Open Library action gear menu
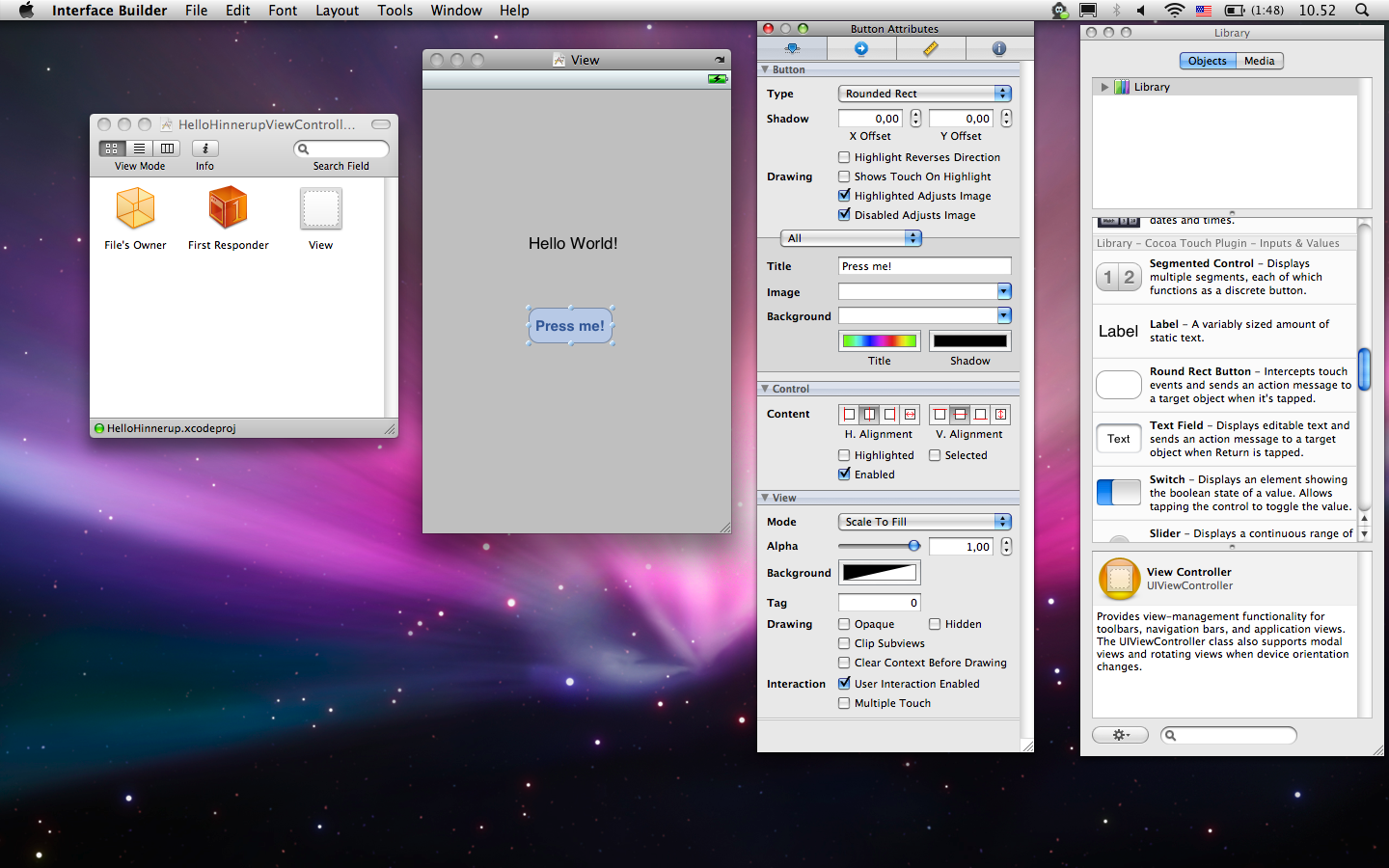 (1120, 735)
